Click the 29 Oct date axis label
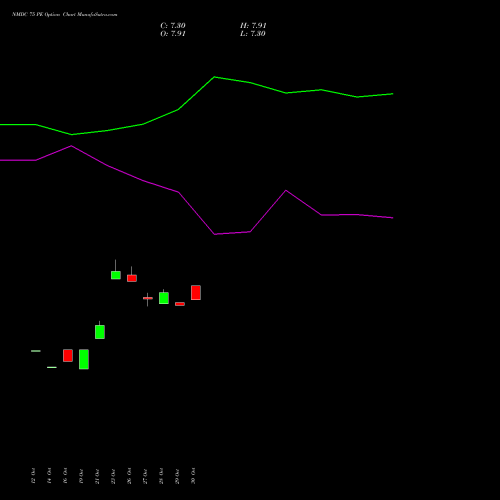 177,476
